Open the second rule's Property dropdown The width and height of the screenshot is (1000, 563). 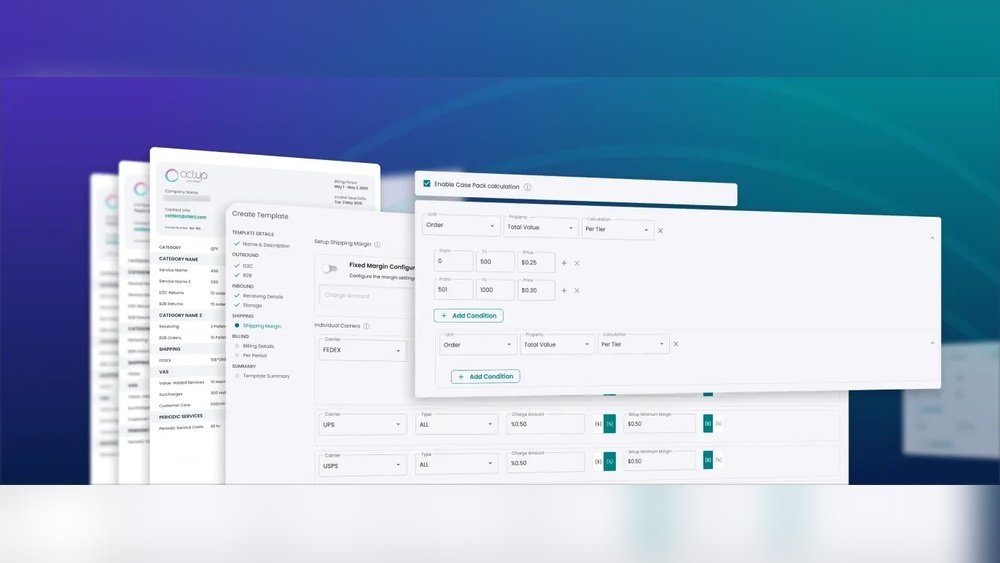557,344
